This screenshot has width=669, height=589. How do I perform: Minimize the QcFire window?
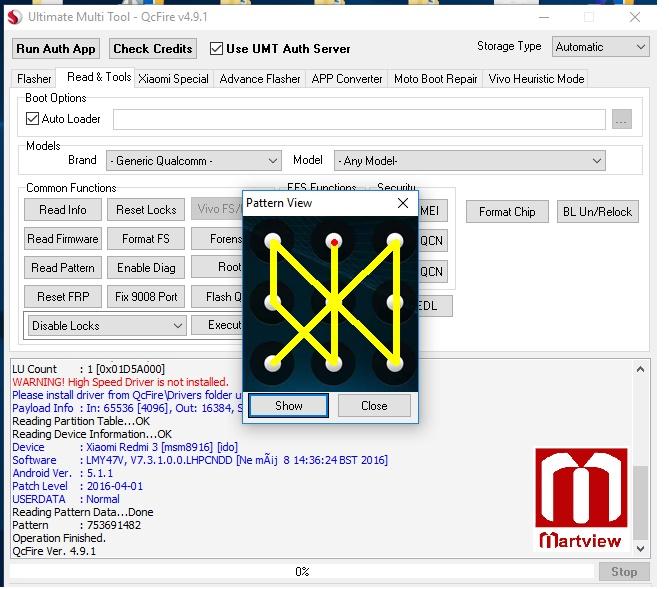(544, 17)
